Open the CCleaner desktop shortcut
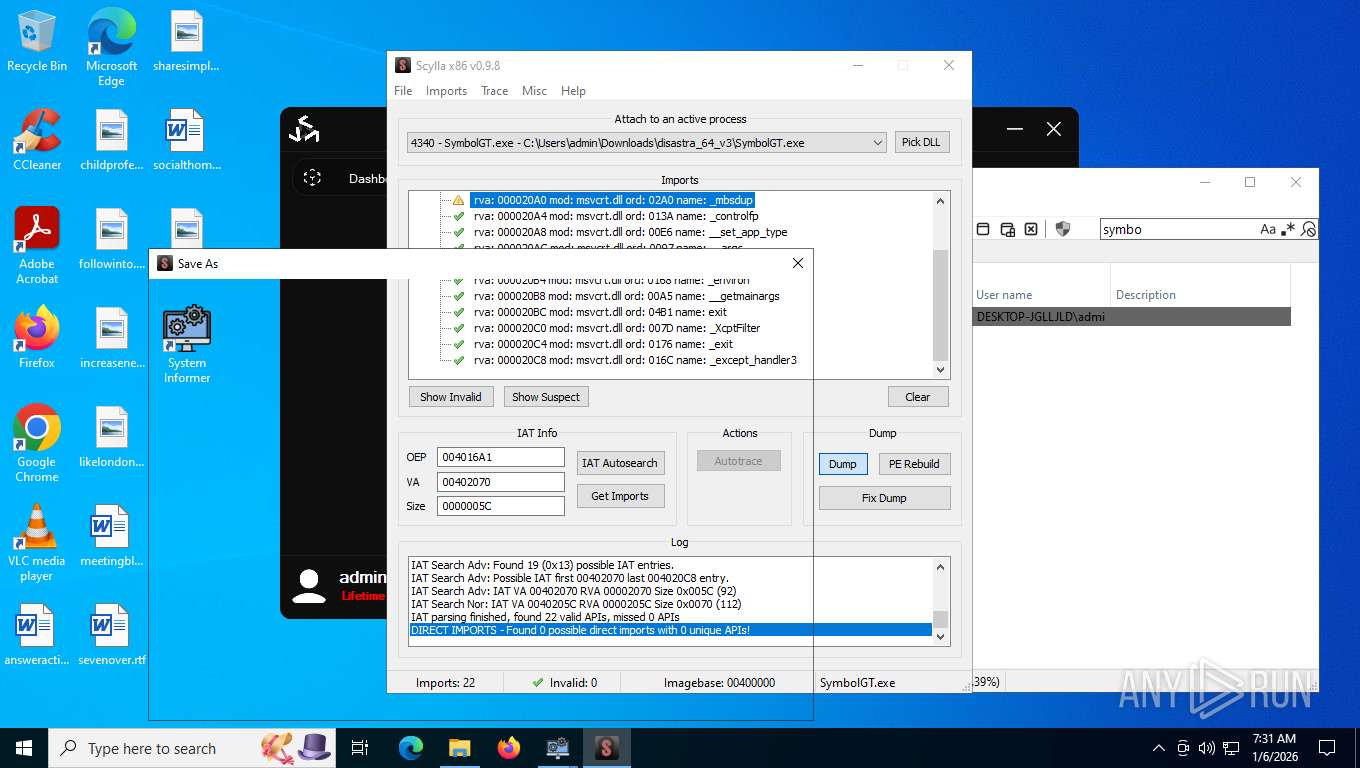1360x768 pixels. (37, 140)
